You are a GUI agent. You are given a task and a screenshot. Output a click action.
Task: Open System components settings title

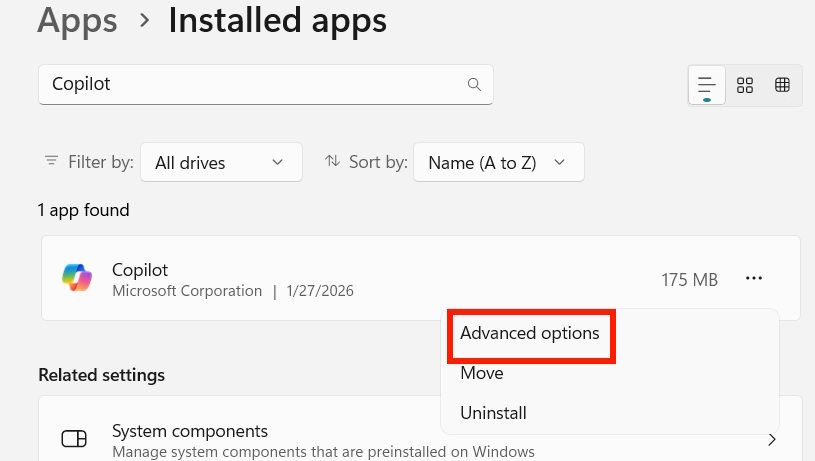(190, 431)
